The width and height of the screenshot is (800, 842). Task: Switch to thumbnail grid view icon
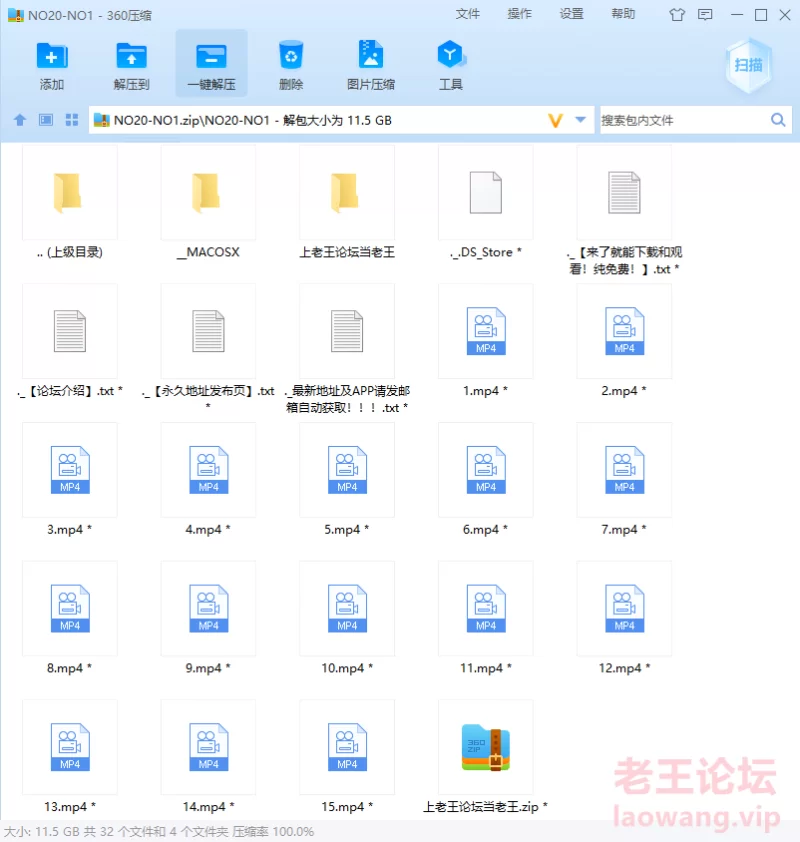coord(72,120)
